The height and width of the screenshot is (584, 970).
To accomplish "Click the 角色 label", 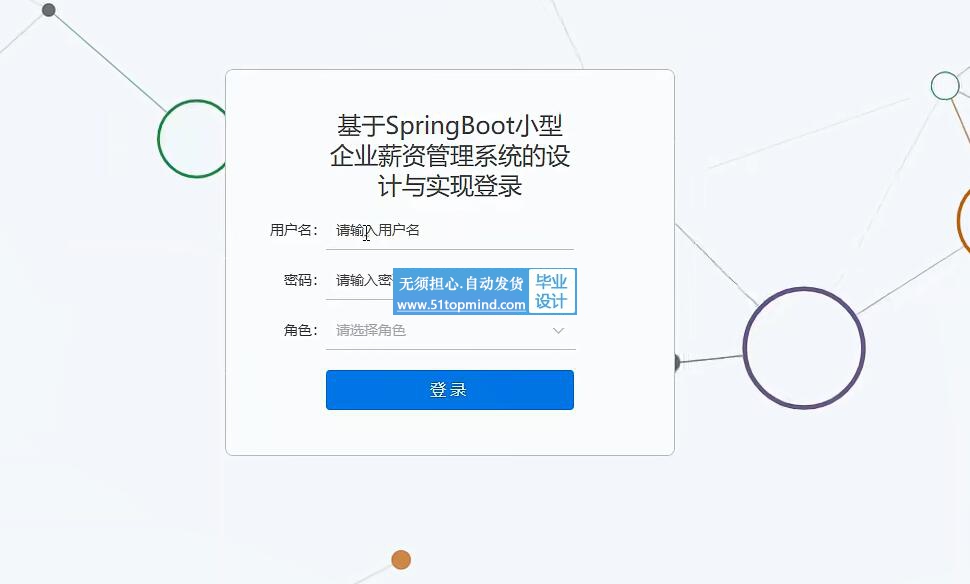I will coord(301,330).
